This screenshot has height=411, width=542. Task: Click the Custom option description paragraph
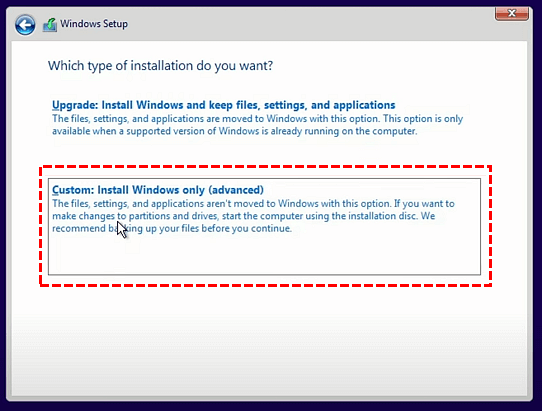[253, 216]
